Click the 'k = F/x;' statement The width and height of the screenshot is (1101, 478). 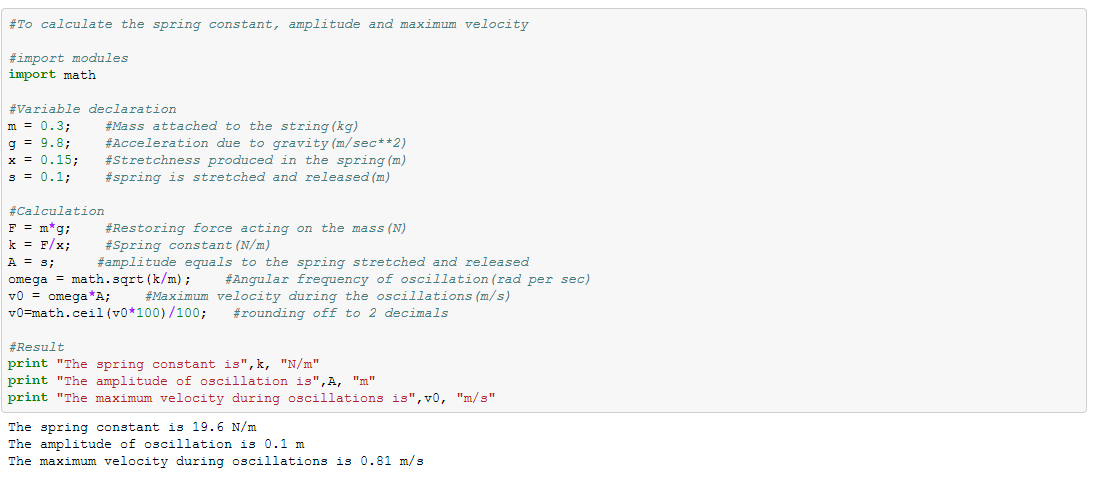(x=39, y=245)
